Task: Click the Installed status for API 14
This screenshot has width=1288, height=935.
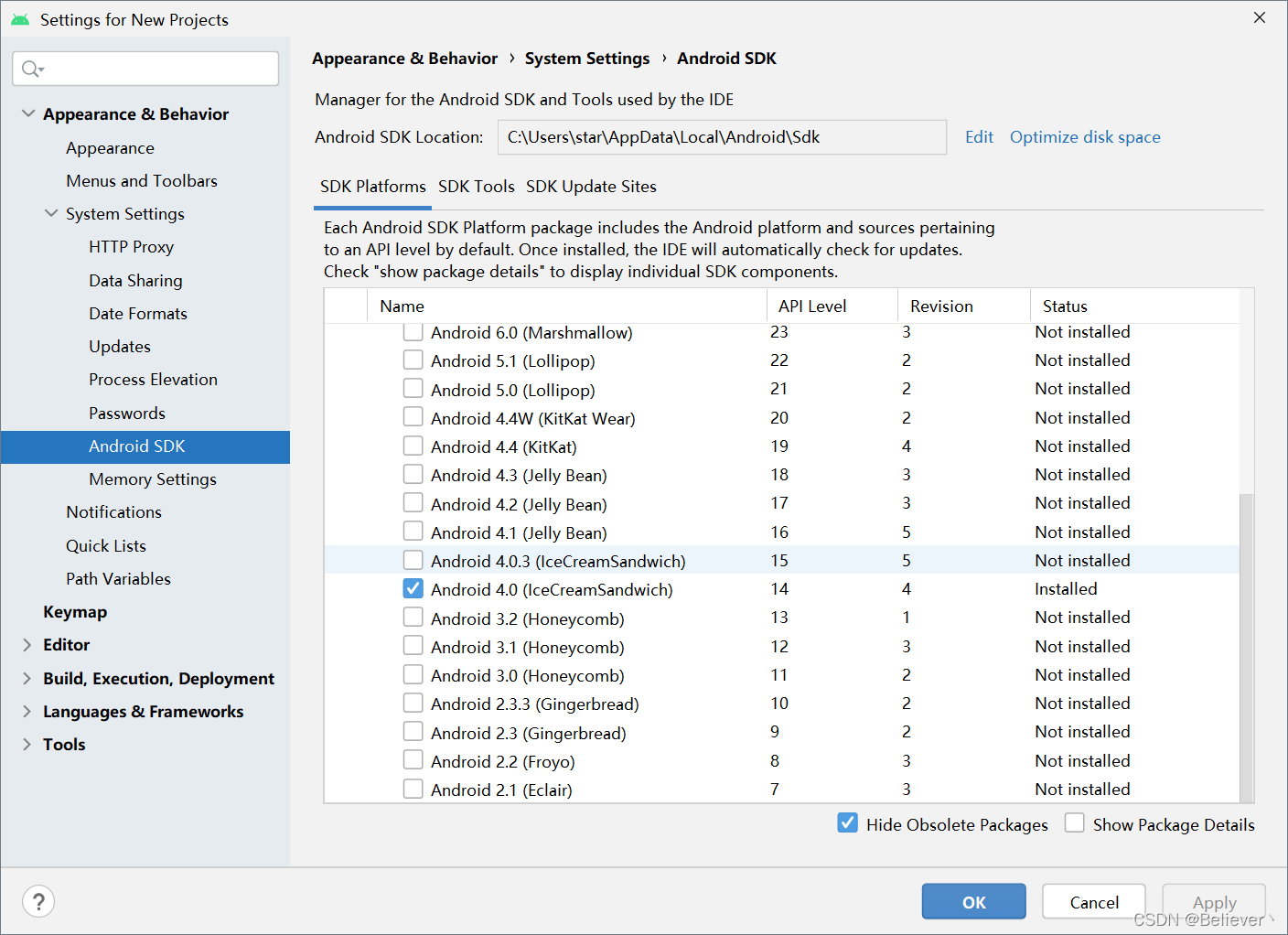Action: pos(1066,589)
